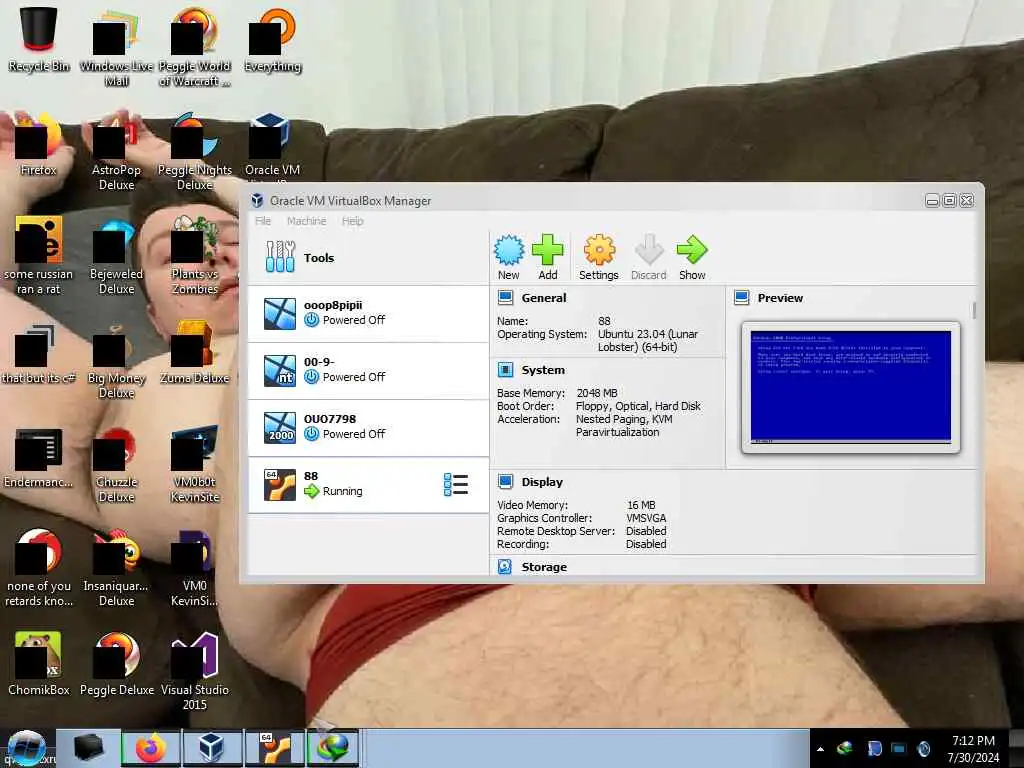Select the AstroPop Deluxe desktop icon
The height and width of the screenshot is (768, 1024).
pyautogui.click(x=116, y=152)
